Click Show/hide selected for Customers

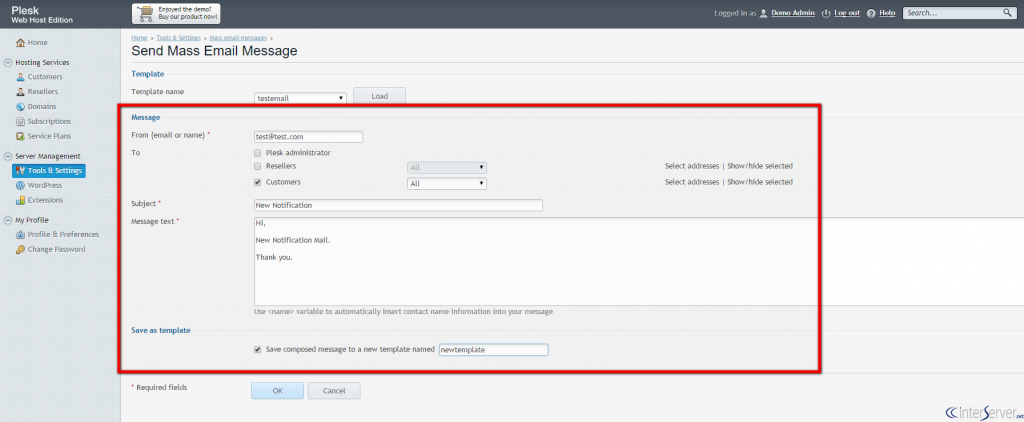click(760, 182)
